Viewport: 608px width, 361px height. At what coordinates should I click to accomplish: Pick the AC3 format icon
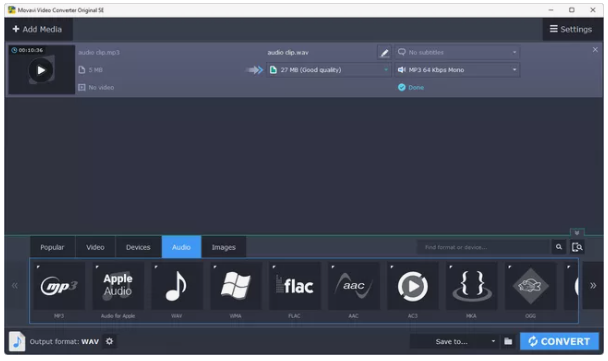(x=413, y=286)
